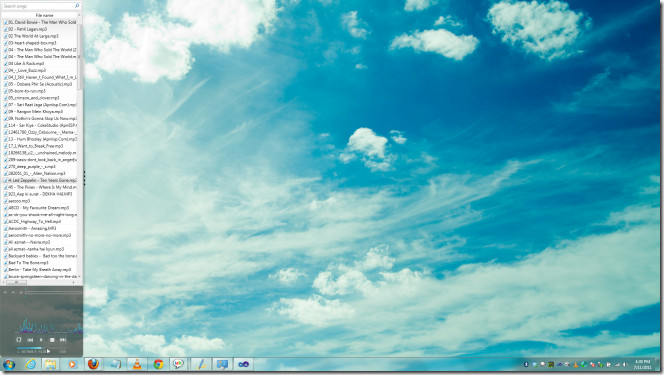Click the search magnifier icon
The height and width of the screenshot is (375, 664).
click(77, 6)
